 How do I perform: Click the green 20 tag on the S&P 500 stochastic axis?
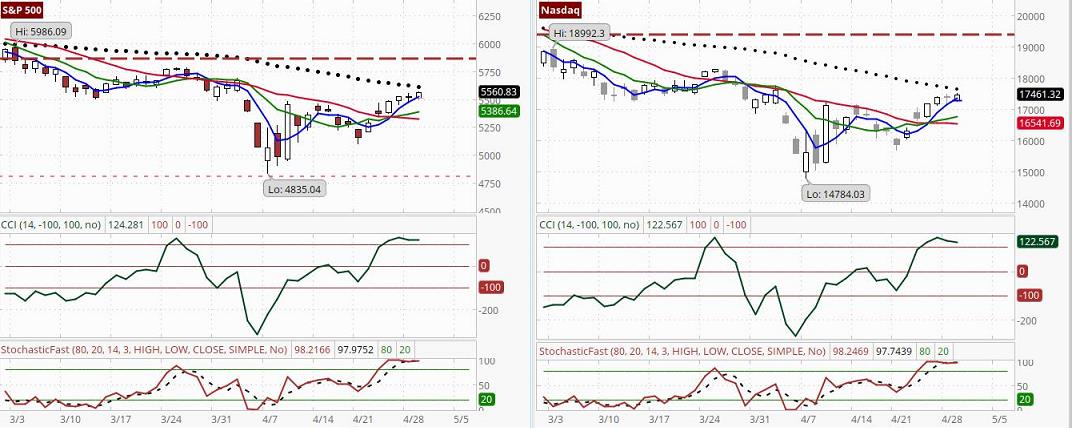click(x=487, y=400)
